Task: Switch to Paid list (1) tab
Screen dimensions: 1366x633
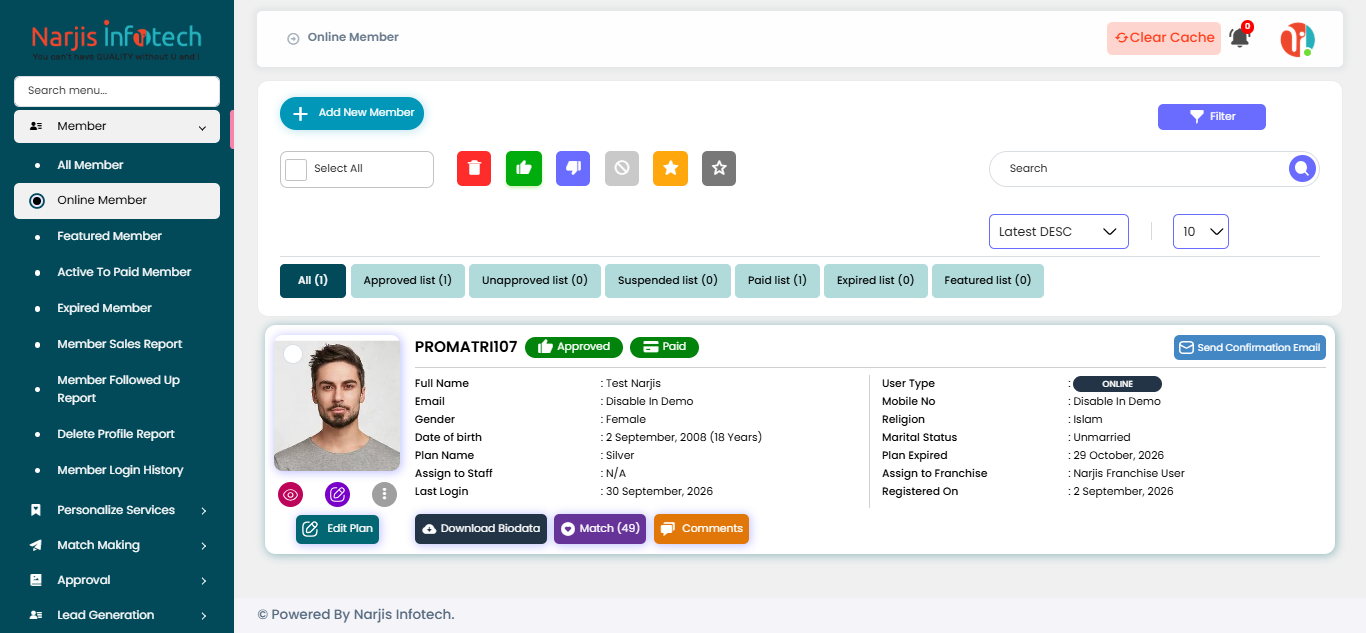Action: coord(777,281)
